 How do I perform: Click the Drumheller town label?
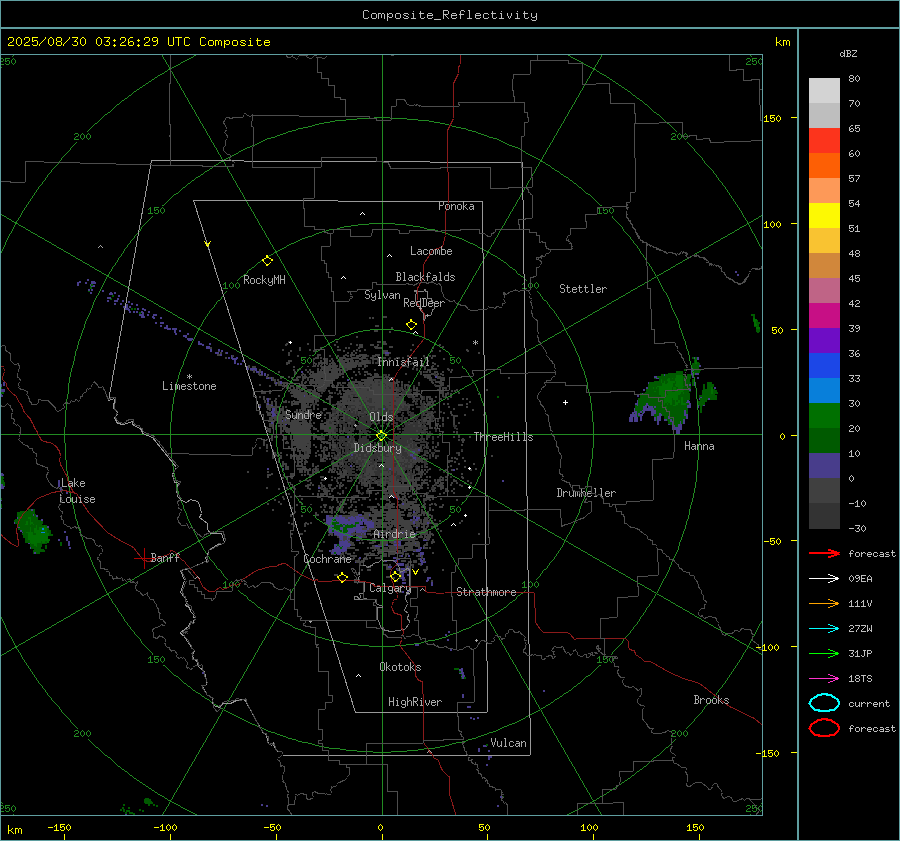[586, 493]
